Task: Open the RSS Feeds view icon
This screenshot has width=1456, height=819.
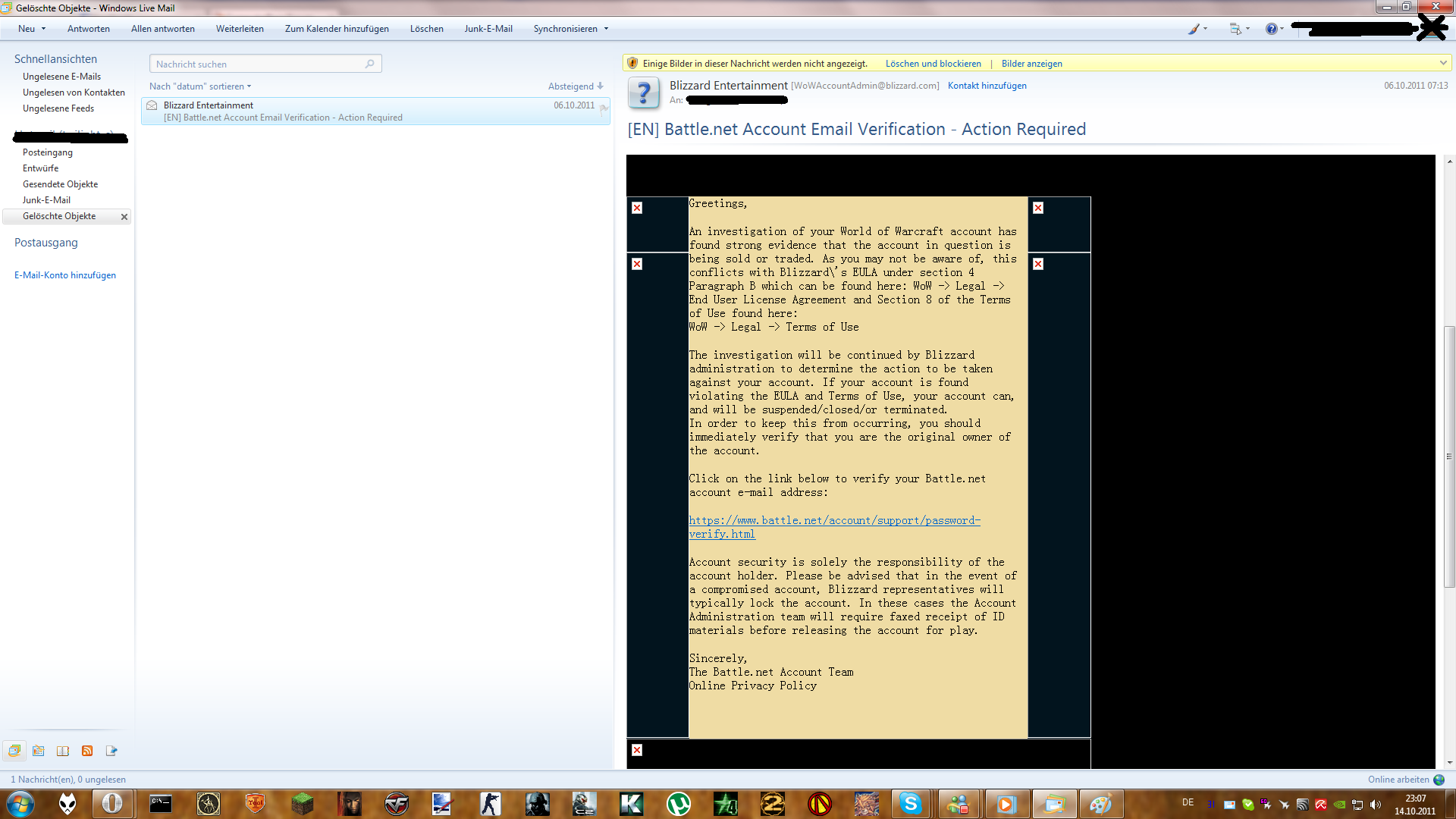Action: pyautogui.click(x=87, y=751)
